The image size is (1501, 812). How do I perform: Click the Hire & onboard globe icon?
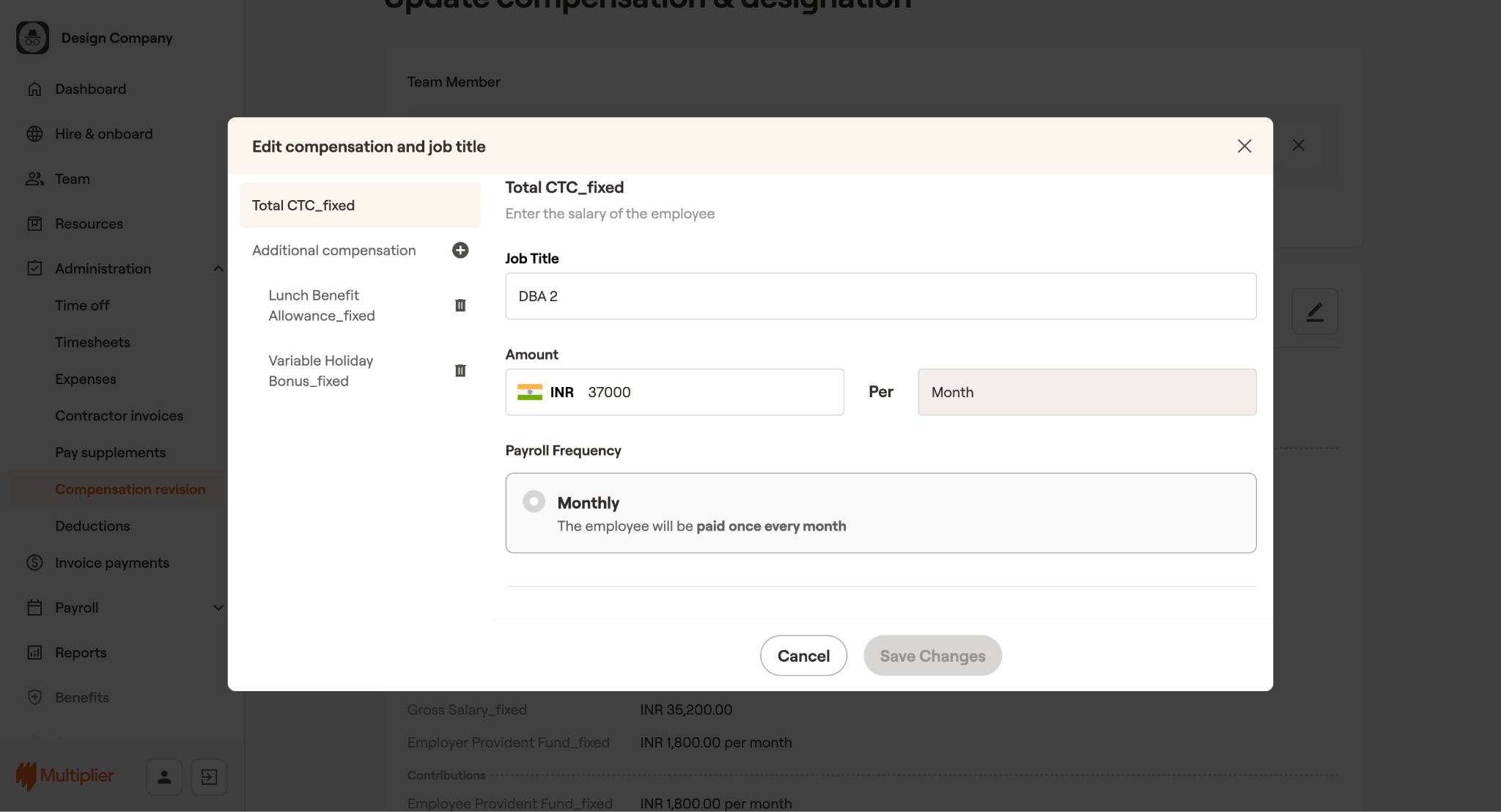pyautogui.click(x=34, y=134)
